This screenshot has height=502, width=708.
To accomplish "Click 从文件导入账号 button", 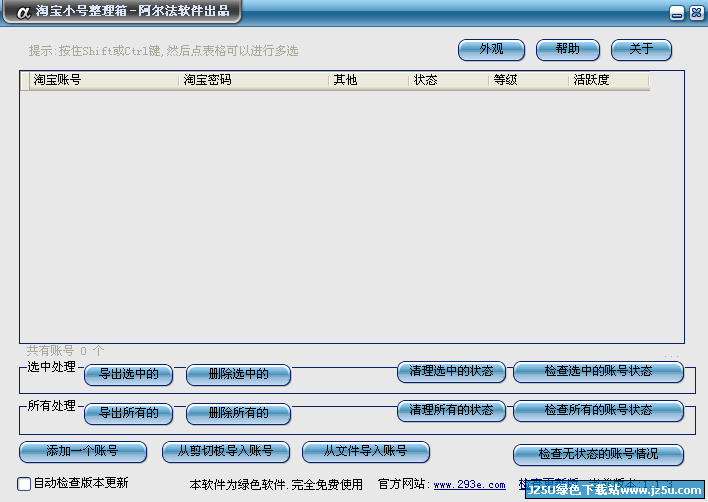I will coord(366,451).
